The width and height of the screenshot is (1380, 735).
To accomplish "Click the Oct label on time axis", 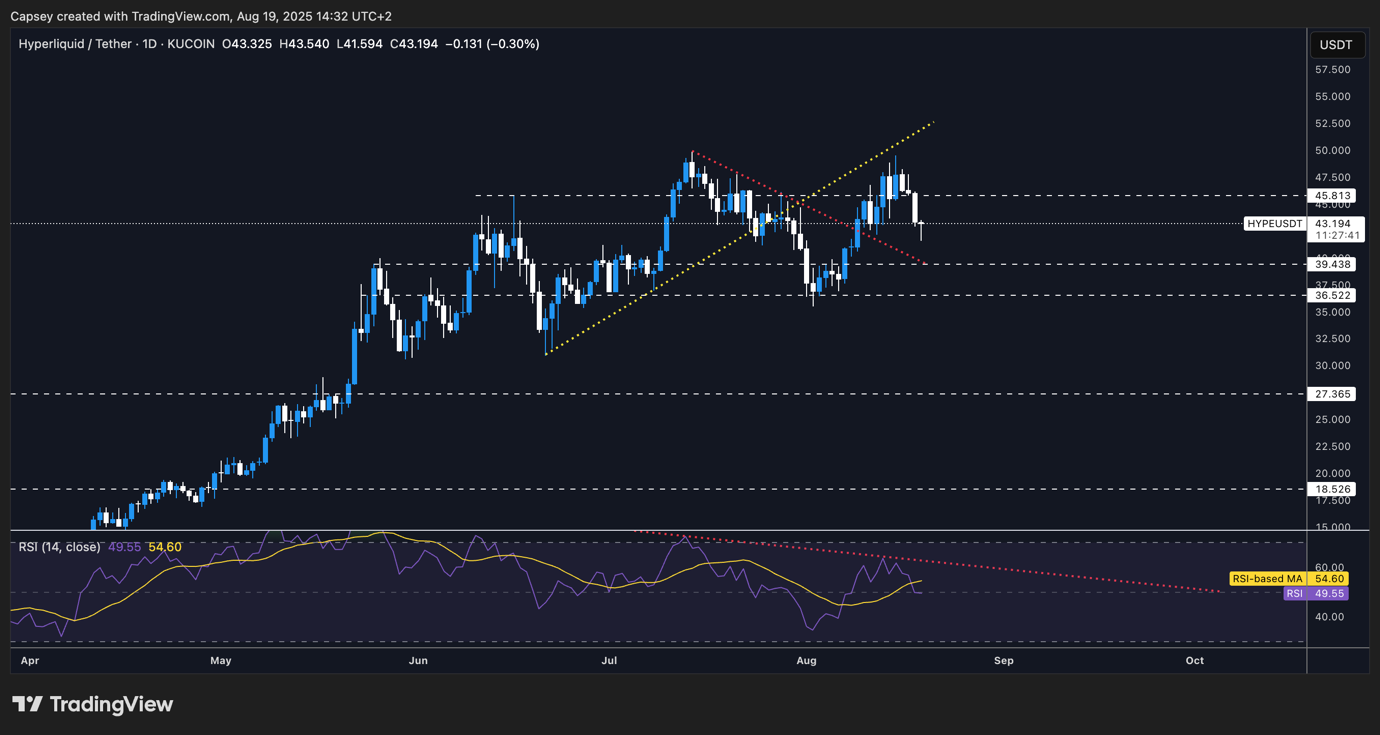I will pyautogui.click(x=1194, y=661).
